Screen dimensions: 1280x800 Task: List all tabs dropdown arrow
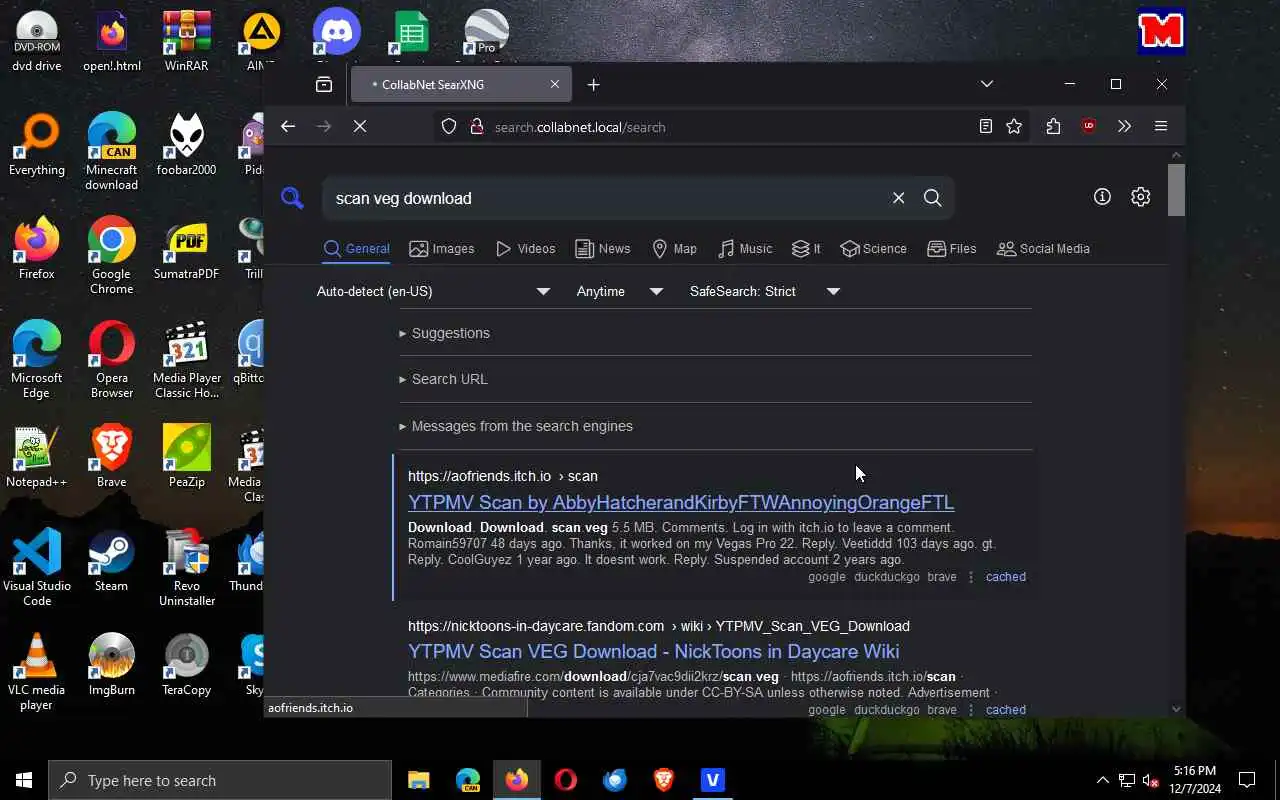(987, 84)
